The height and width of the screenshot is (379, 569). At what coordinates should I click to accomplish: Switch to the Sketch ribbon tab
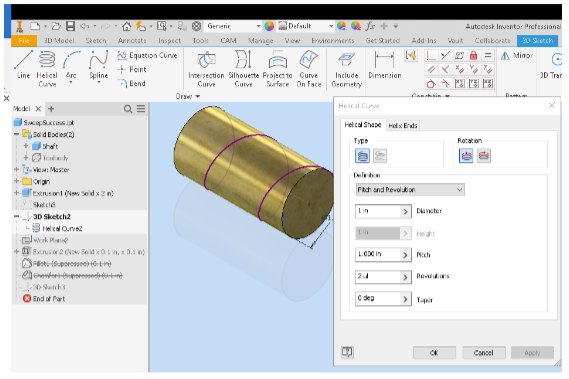tap(96, 41)
